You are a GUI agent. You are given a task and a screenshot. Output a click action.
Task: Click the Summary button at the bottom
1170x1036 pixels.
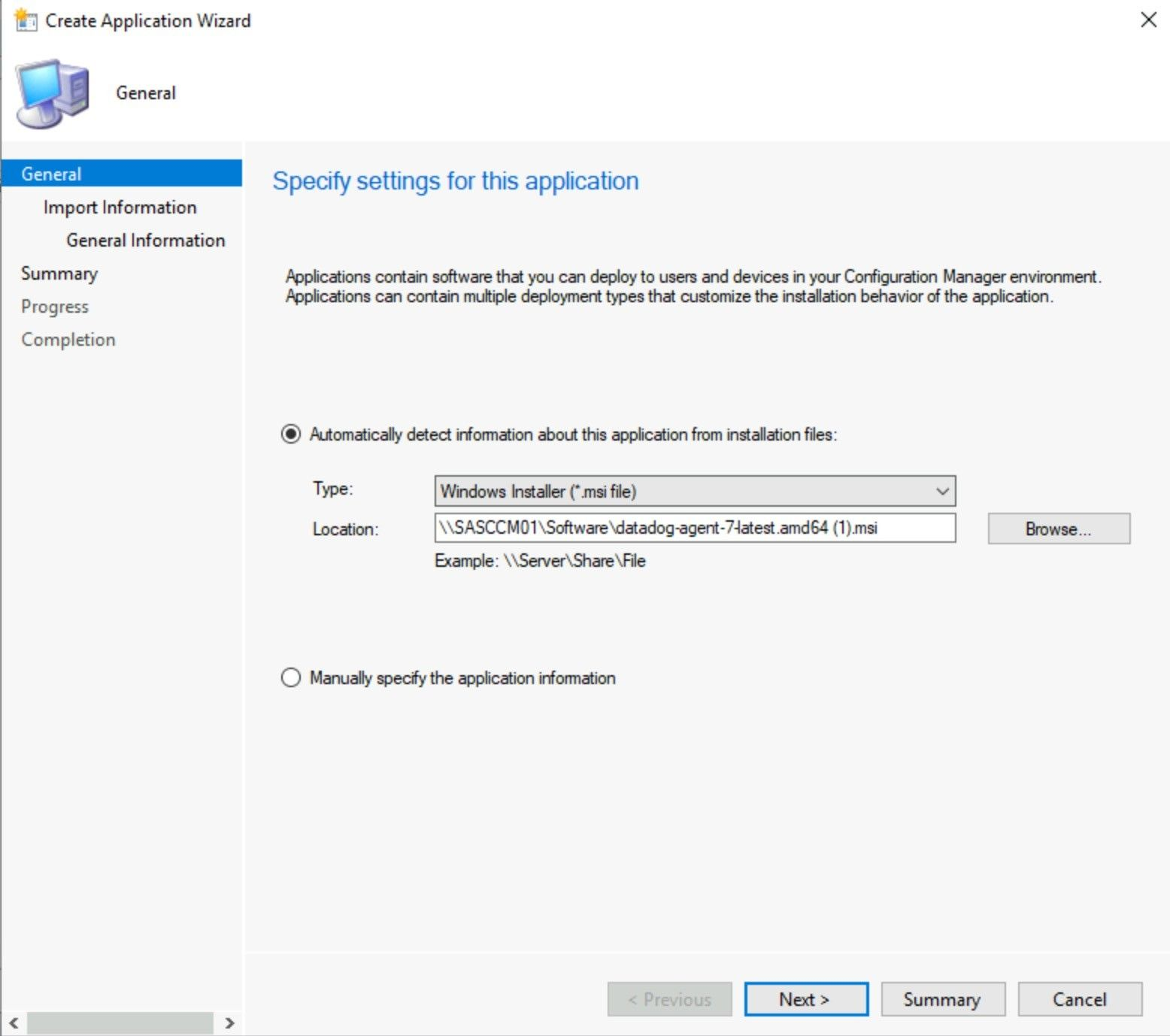[x=943, y=999]
